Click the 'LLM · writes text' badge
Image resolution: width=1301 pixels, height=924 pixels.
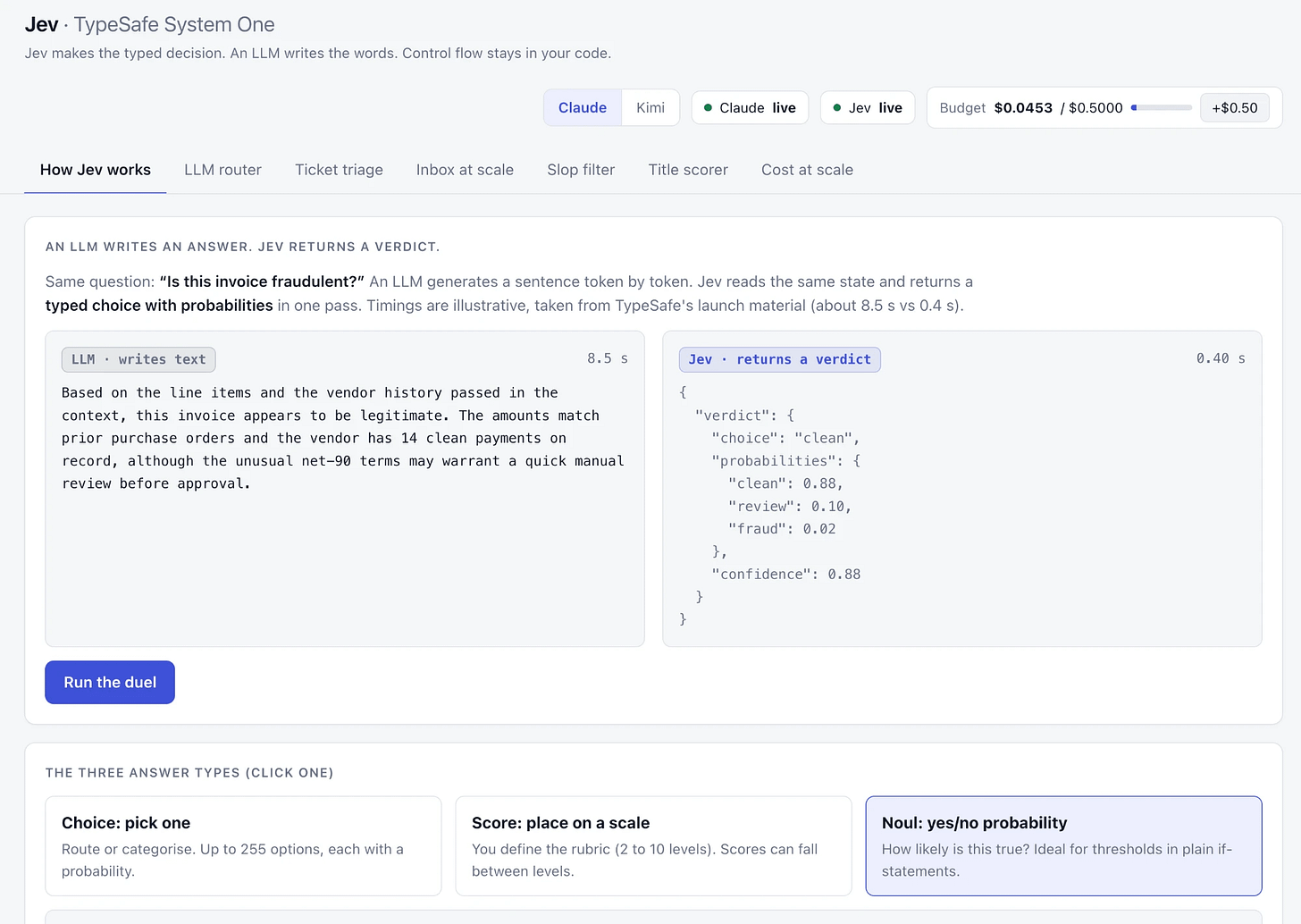(x=138, y=359)
